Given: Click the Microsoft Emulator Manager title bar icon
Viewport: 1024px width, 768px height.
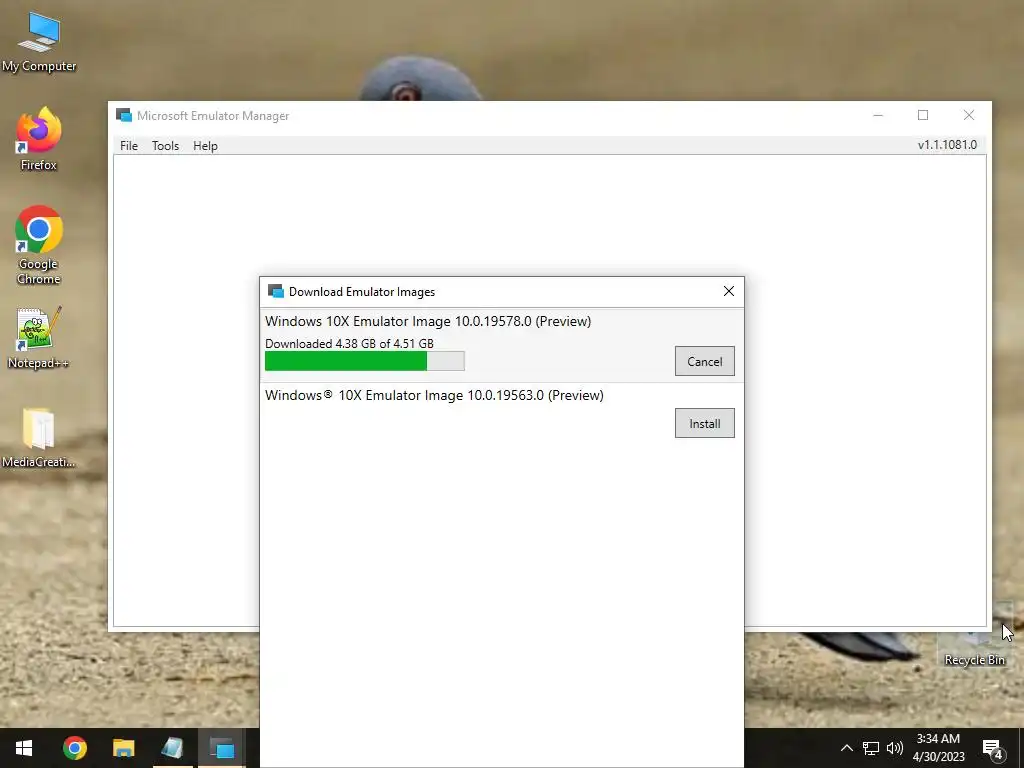Looking at the screenshot, I should (123, 116).
